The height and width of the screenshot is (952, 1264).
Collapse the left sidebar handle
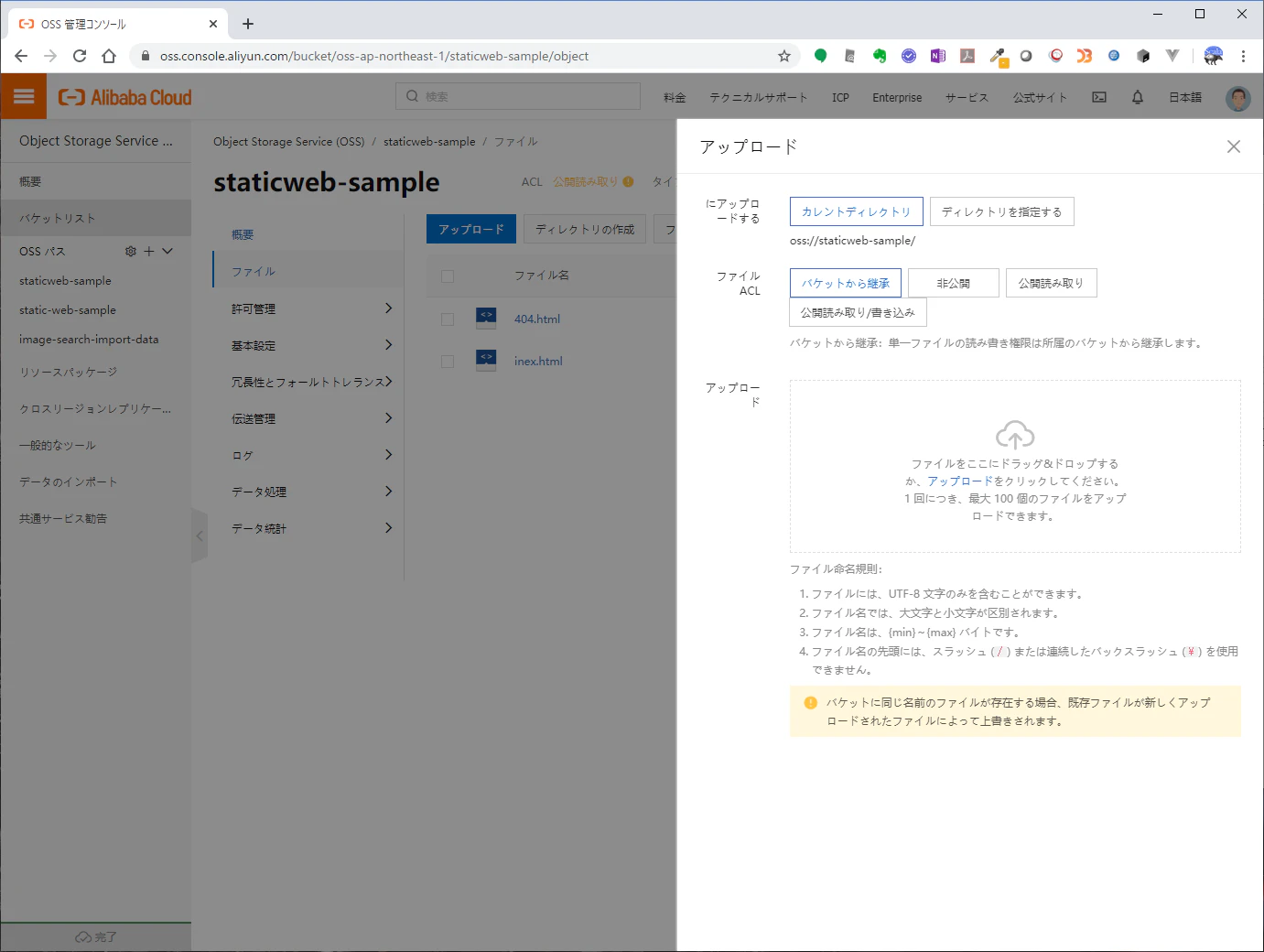(200, 535)
